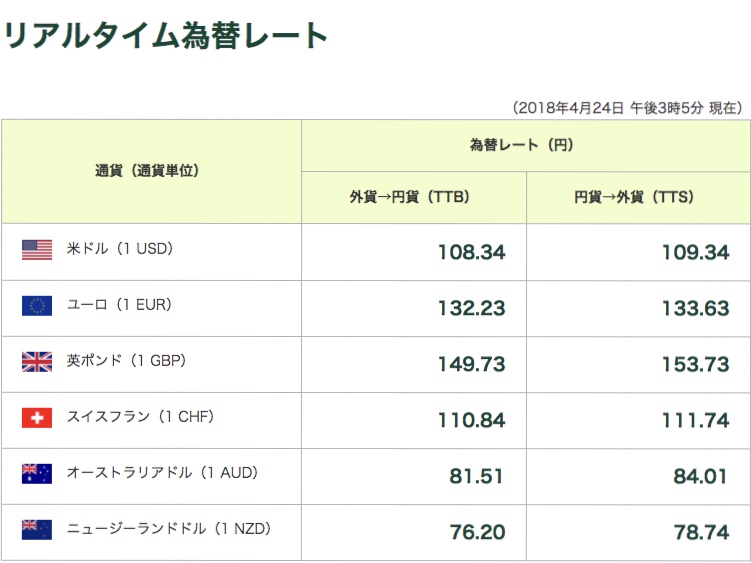Click the EUR TTS rate 133.63

(695, 308)
